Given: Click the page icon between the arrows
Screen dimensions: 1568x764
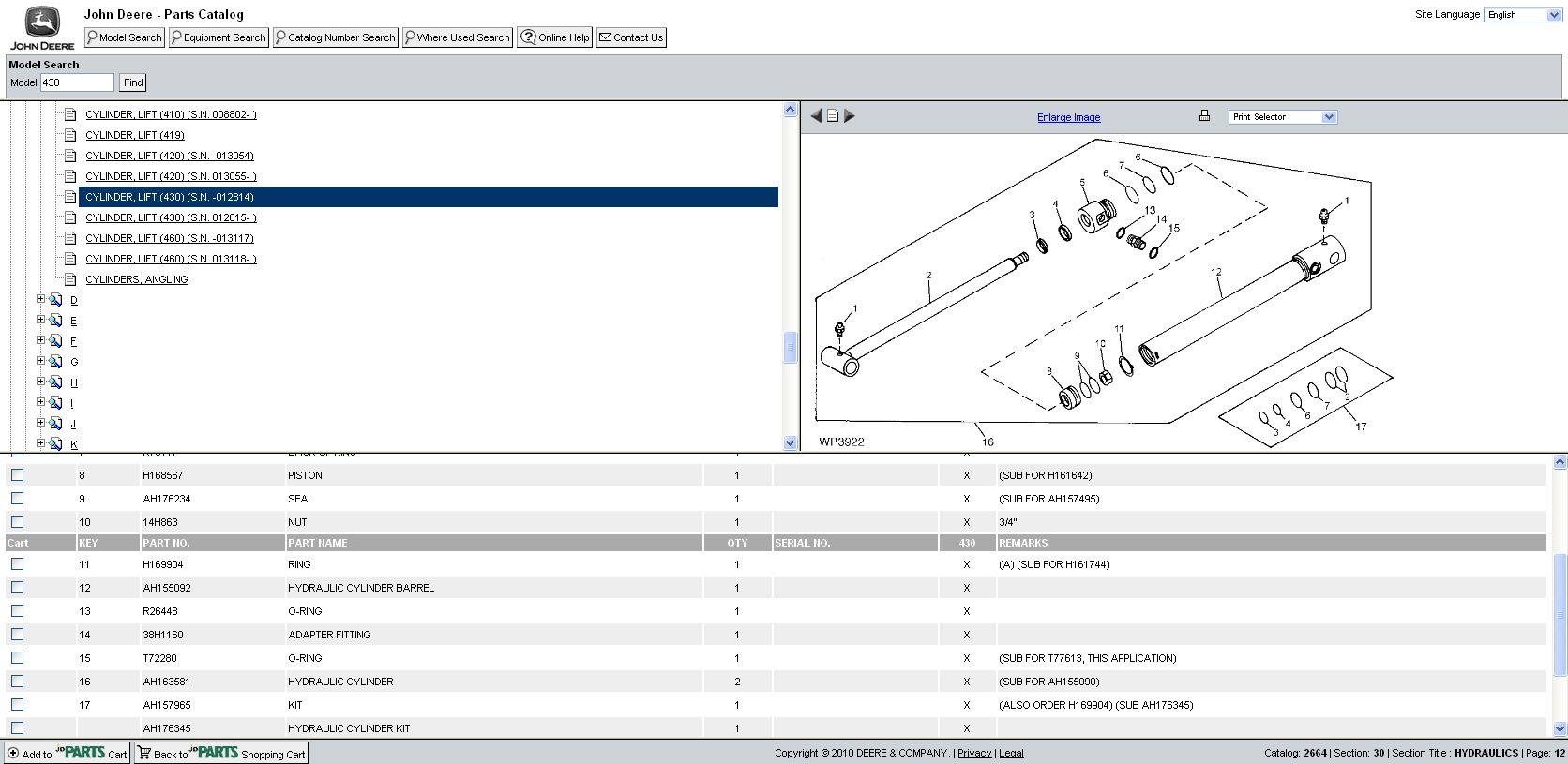Looking at the screenshot, I should 833,116.
